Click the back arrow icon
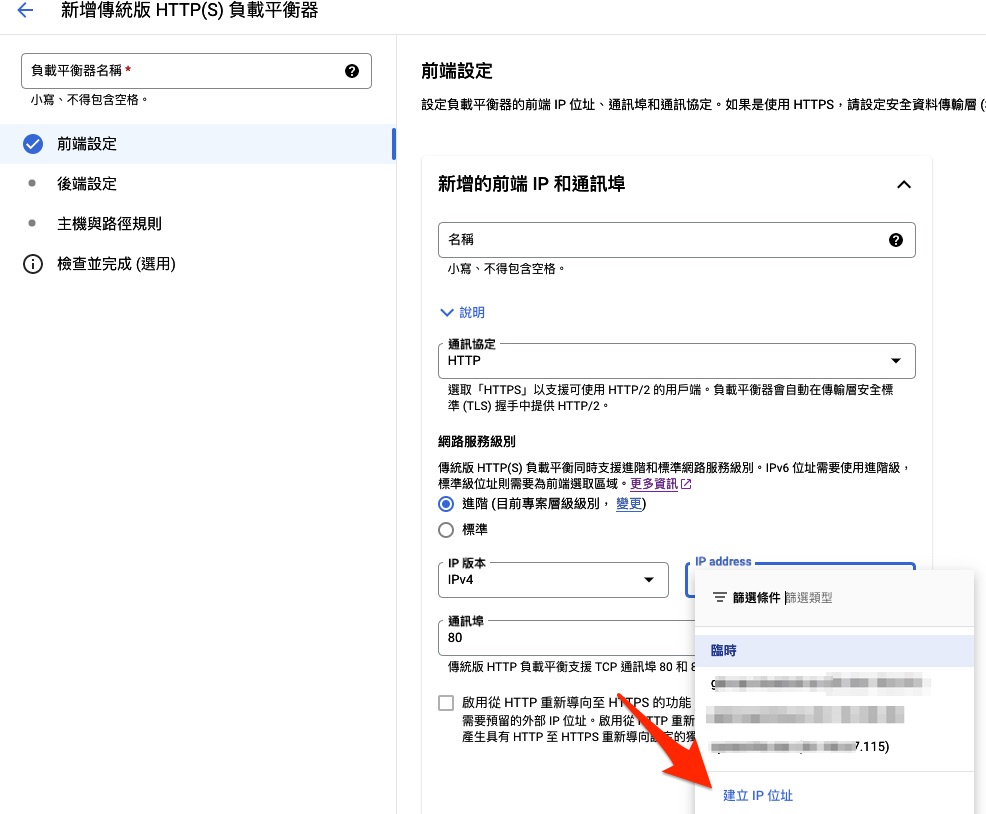 (25, 11)
